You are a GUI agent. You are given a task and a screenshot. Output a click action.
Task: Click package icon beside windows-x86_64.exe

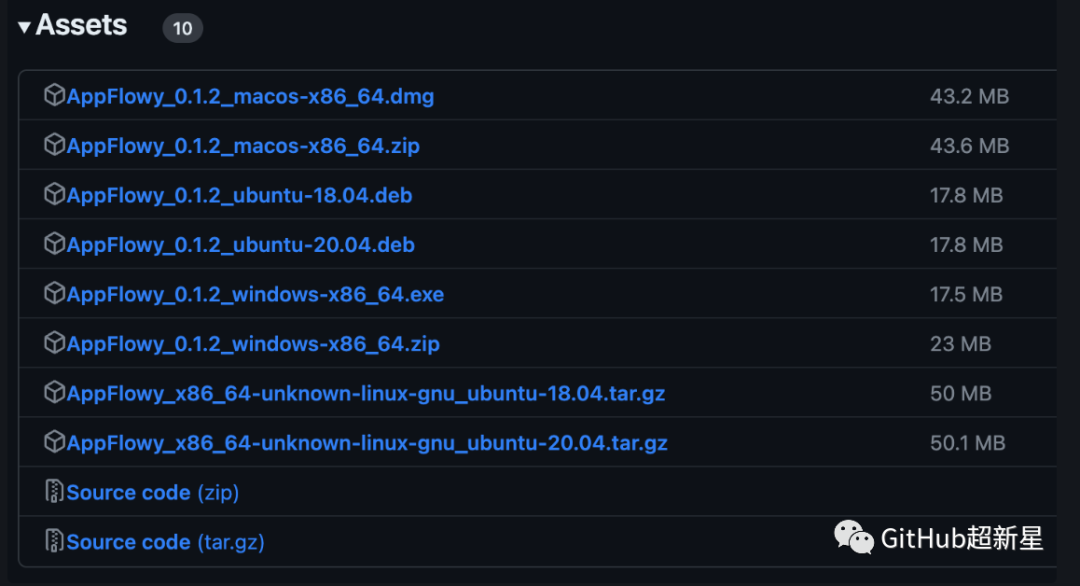tap(54, 293)
